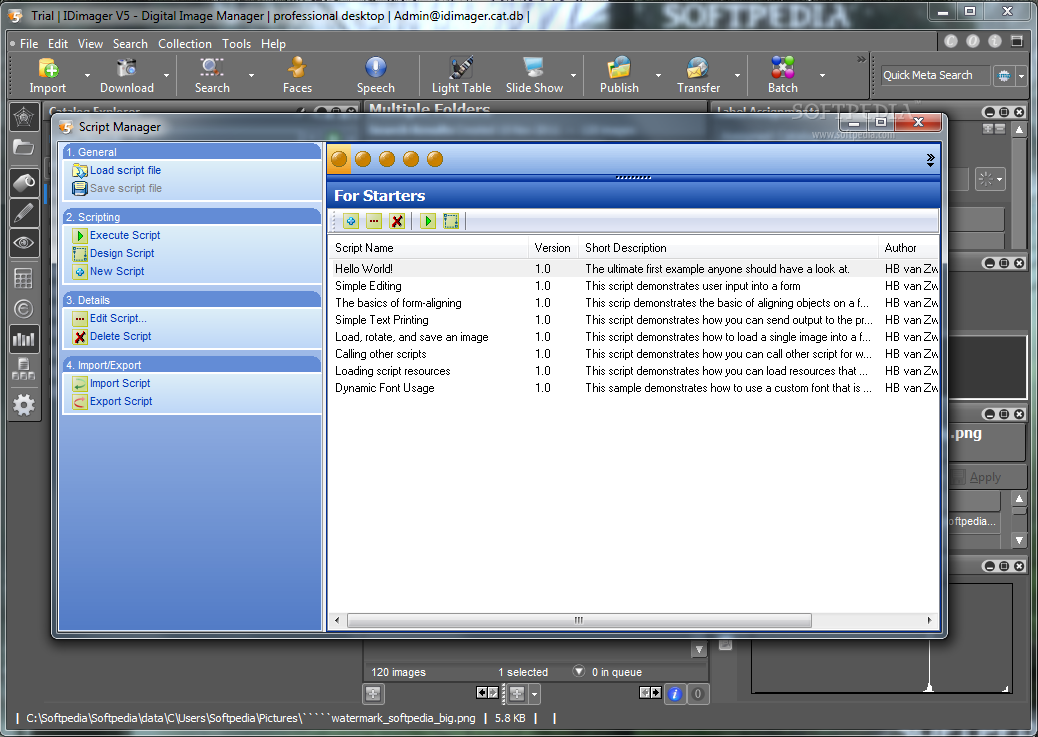
Task: Open Slide Show dropdown arrow
Action: coord(573,75)
